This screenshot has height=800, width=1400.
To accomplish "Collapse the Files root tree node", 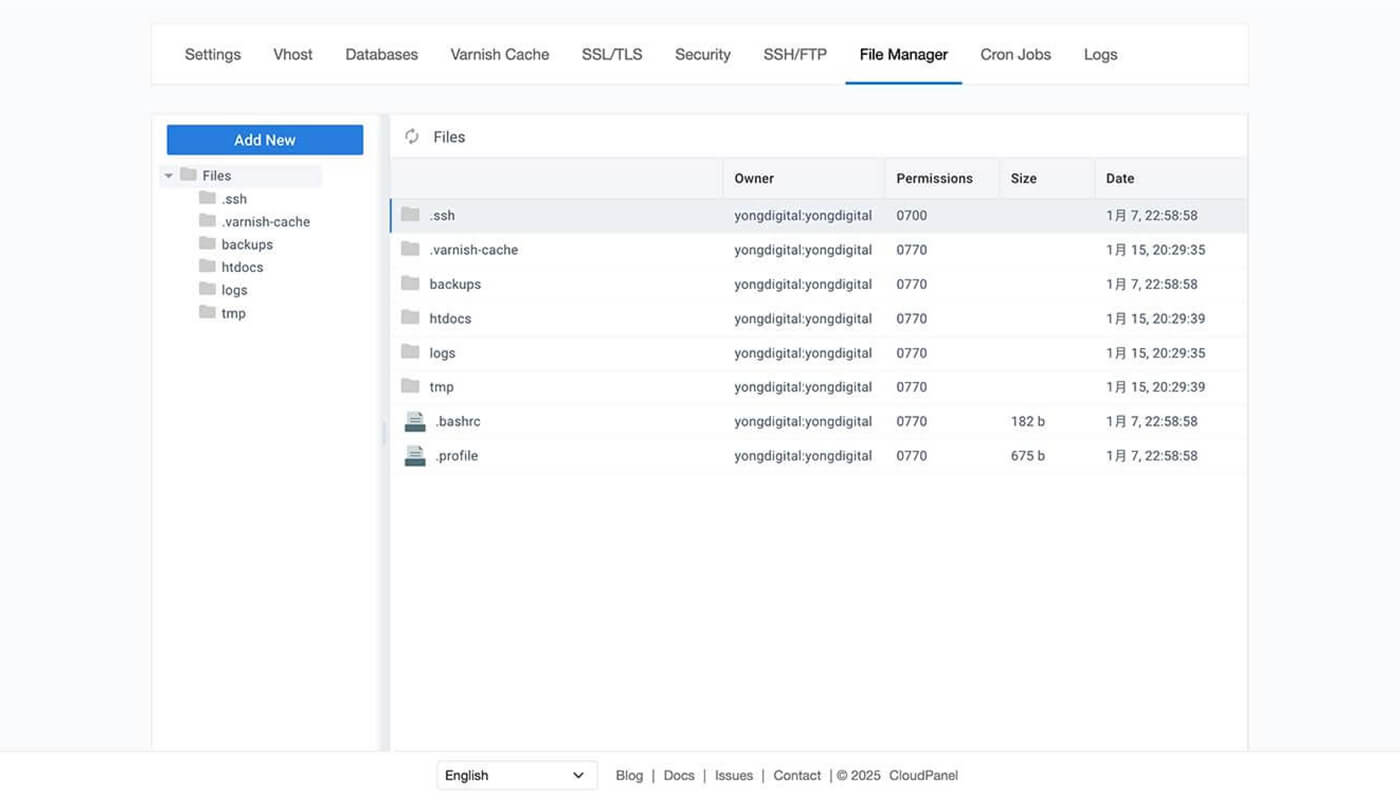I will 169,176.
